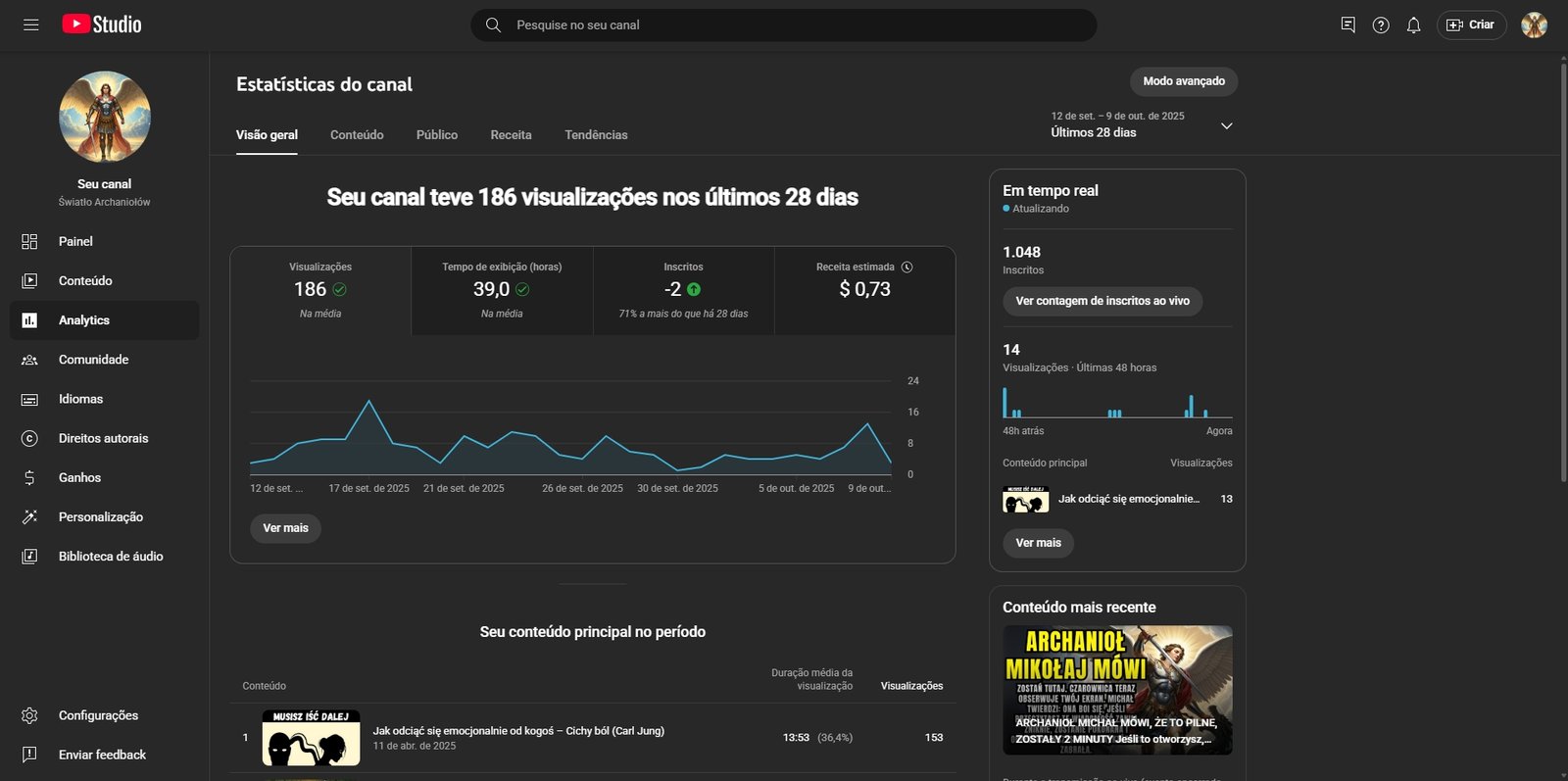Switch to the Tendências tab

(x=596, y=135)
